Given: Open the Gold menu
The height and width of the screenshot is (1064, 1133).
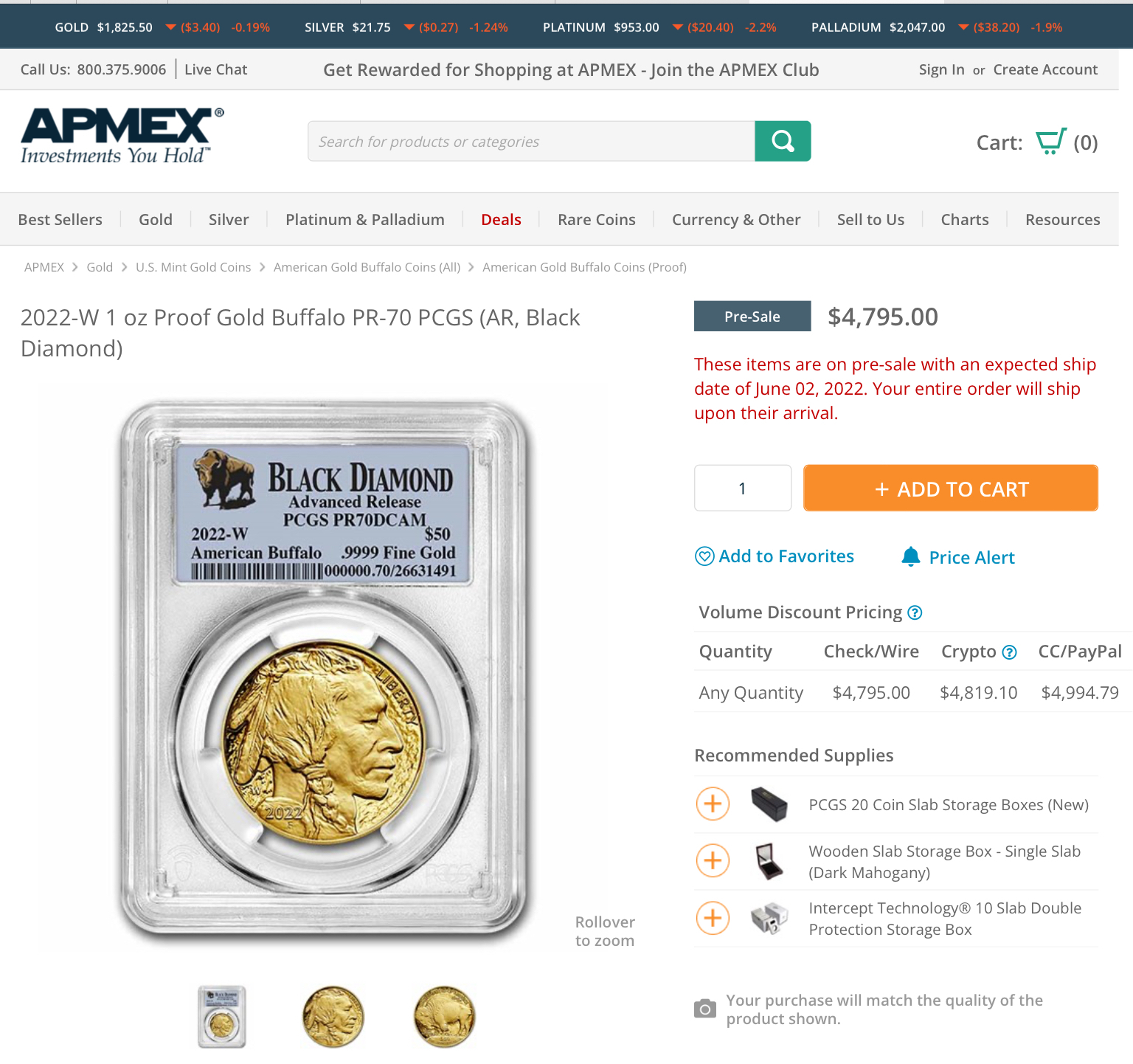Looking at the screenshot, I should point(156,220).
